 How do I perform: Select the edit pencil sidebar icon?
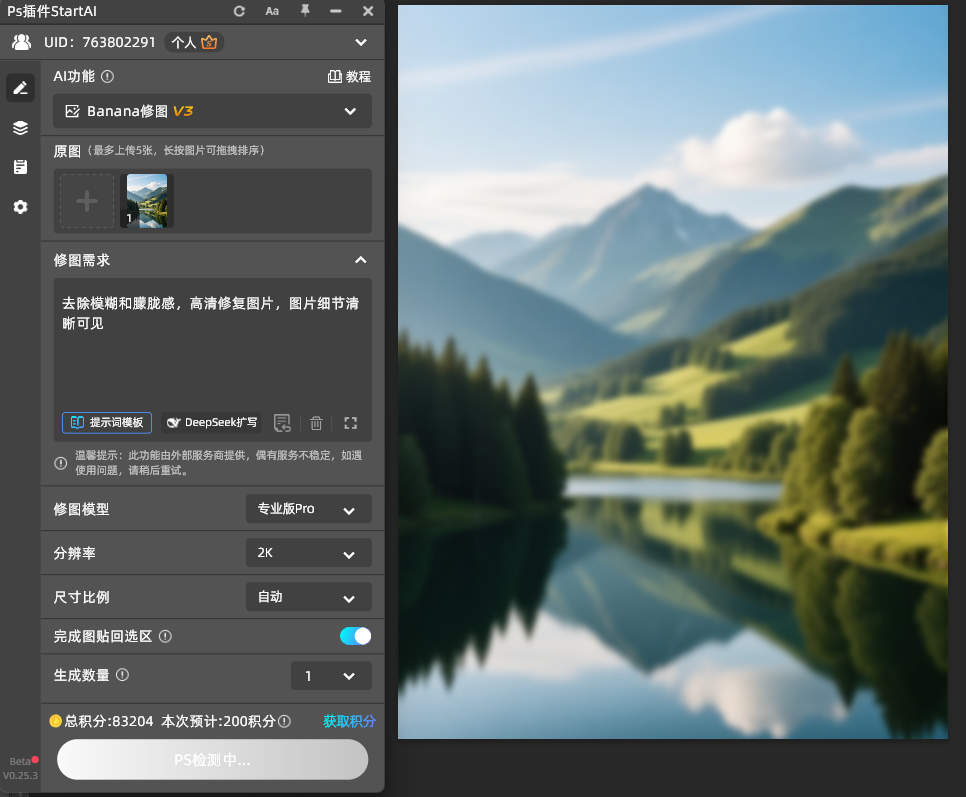coord(20,88)
